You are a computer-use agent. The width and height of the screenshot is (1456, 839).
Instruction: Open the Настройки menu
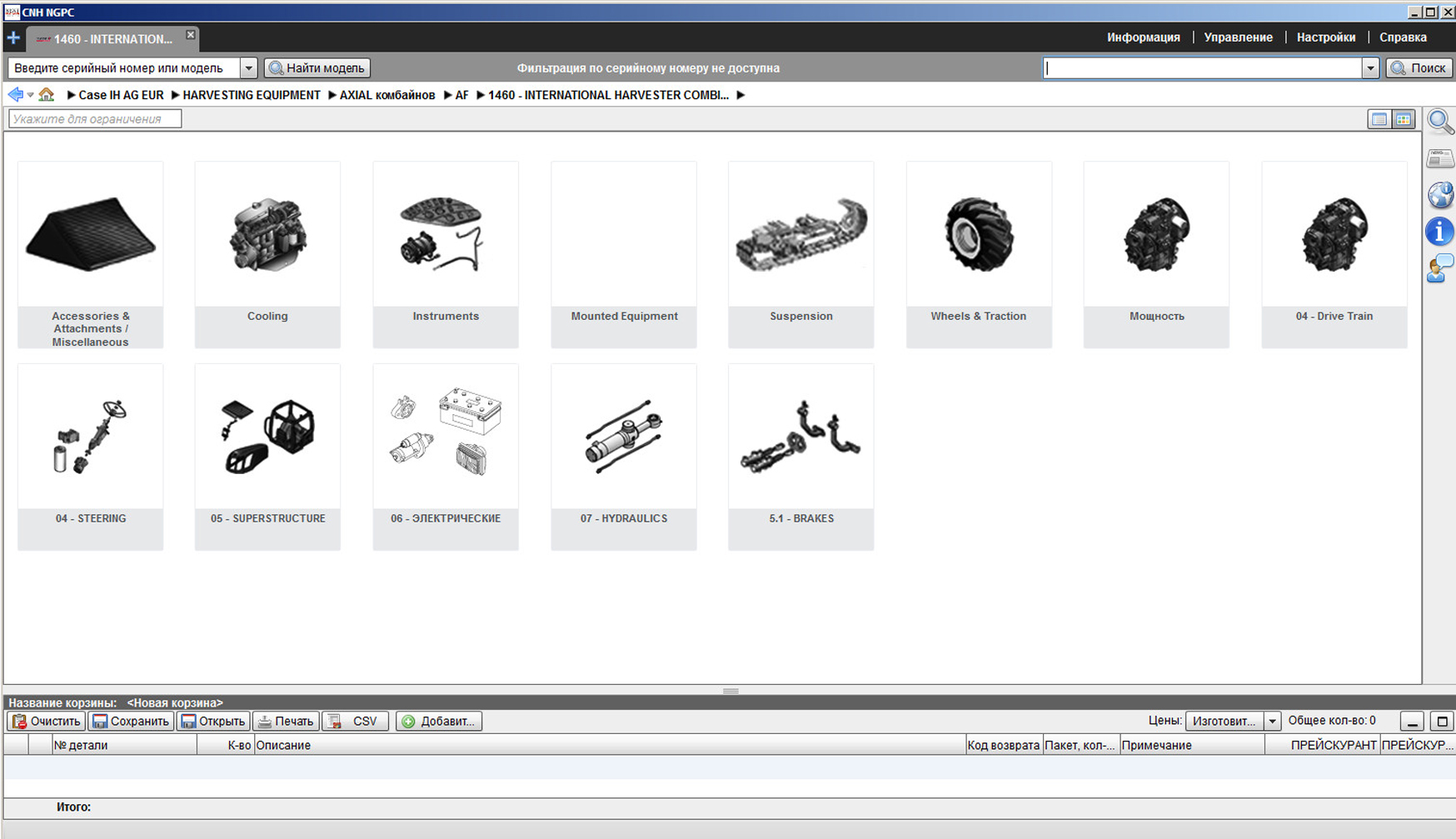click(1325, 37)
